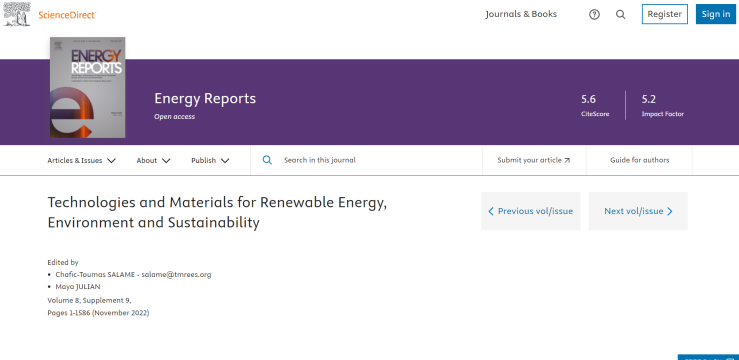The image size is (739, 360).
Task: Open the Energy Reports cover thumbnail
Action: coord(88,88)
